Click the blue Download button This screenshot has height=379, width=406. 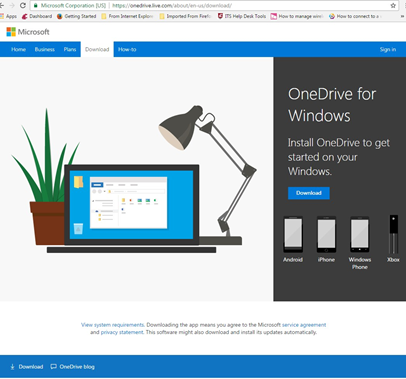pyautogui.click(x=309, y=193)
